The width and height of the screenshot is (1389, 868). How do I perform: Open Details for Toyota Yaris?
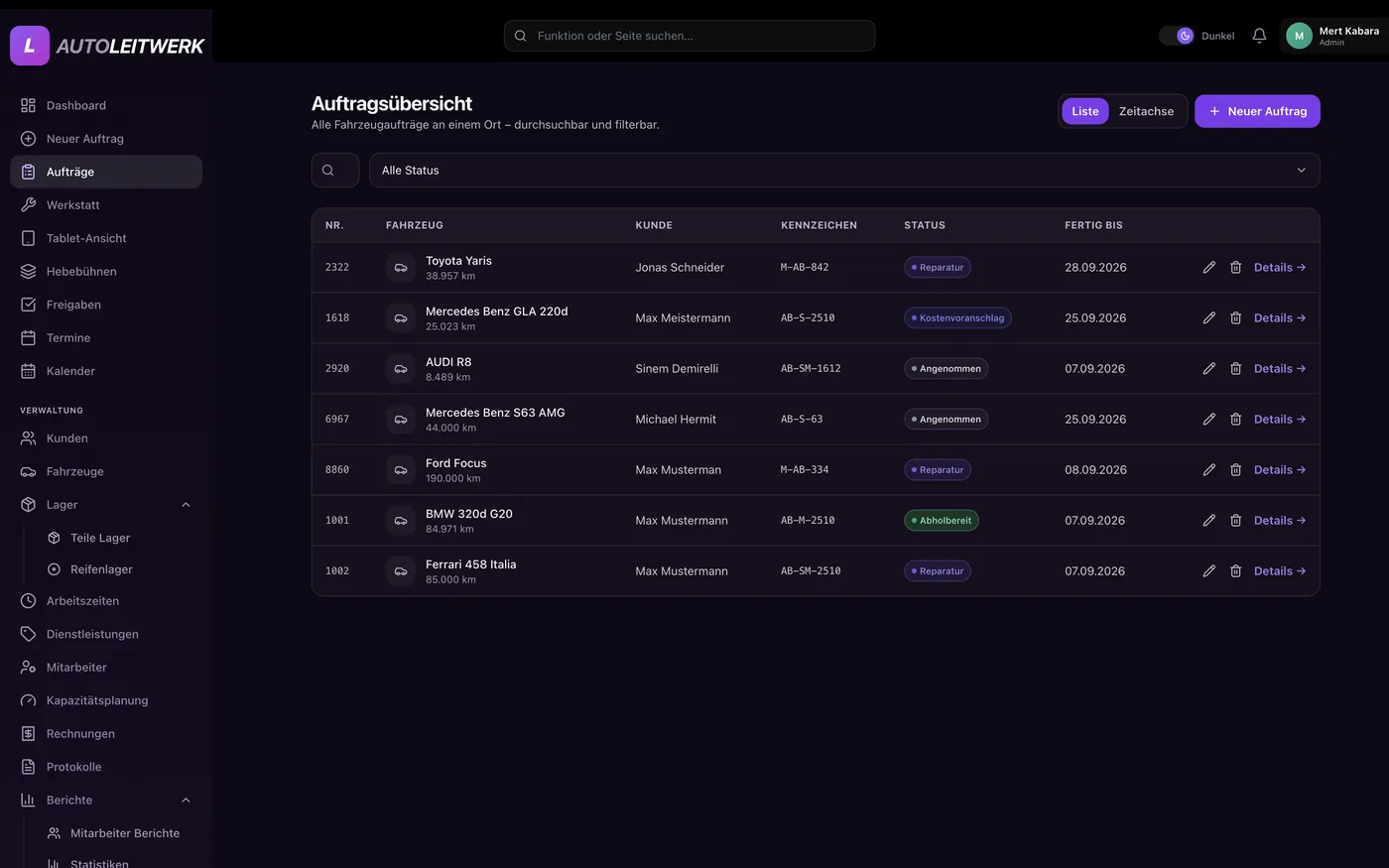(1280, 267)
